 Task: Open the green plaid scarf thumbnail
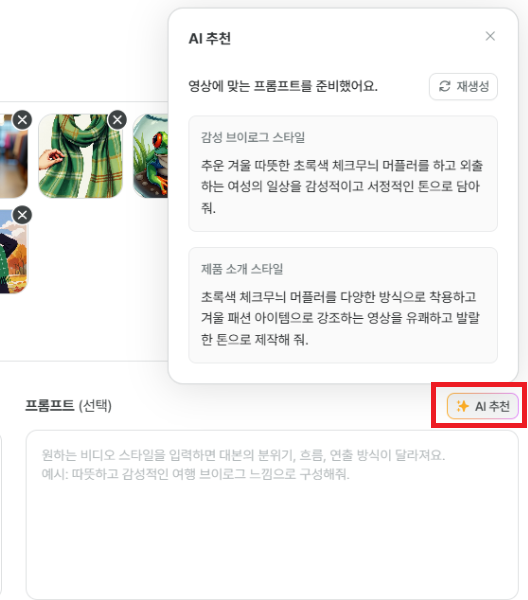click(x=81, y=156)
